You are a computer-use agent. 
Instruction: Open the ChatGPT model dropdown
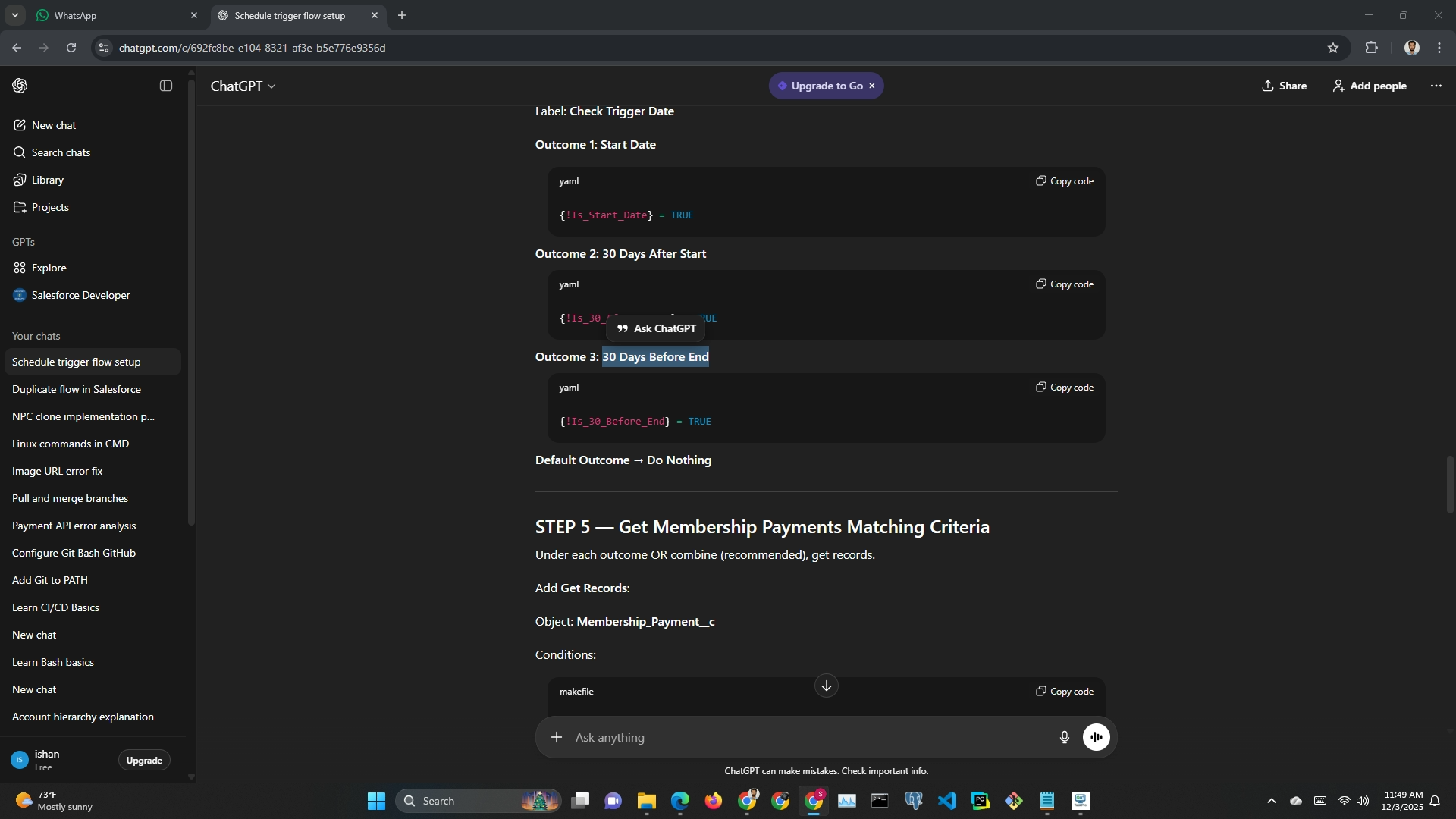click(x=243, y=86)
